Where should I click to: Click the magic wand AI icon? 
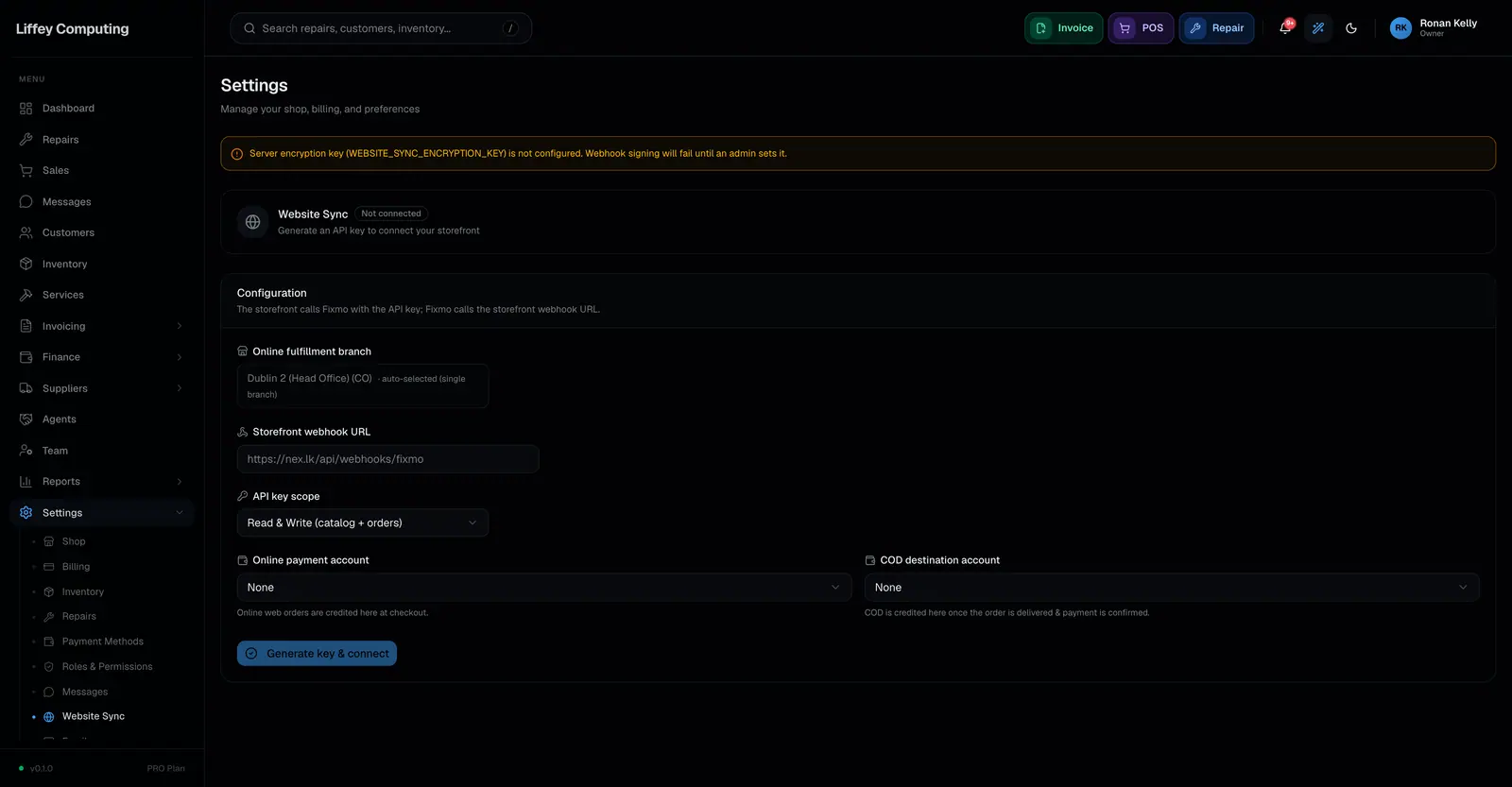[x=1318, y=28]
